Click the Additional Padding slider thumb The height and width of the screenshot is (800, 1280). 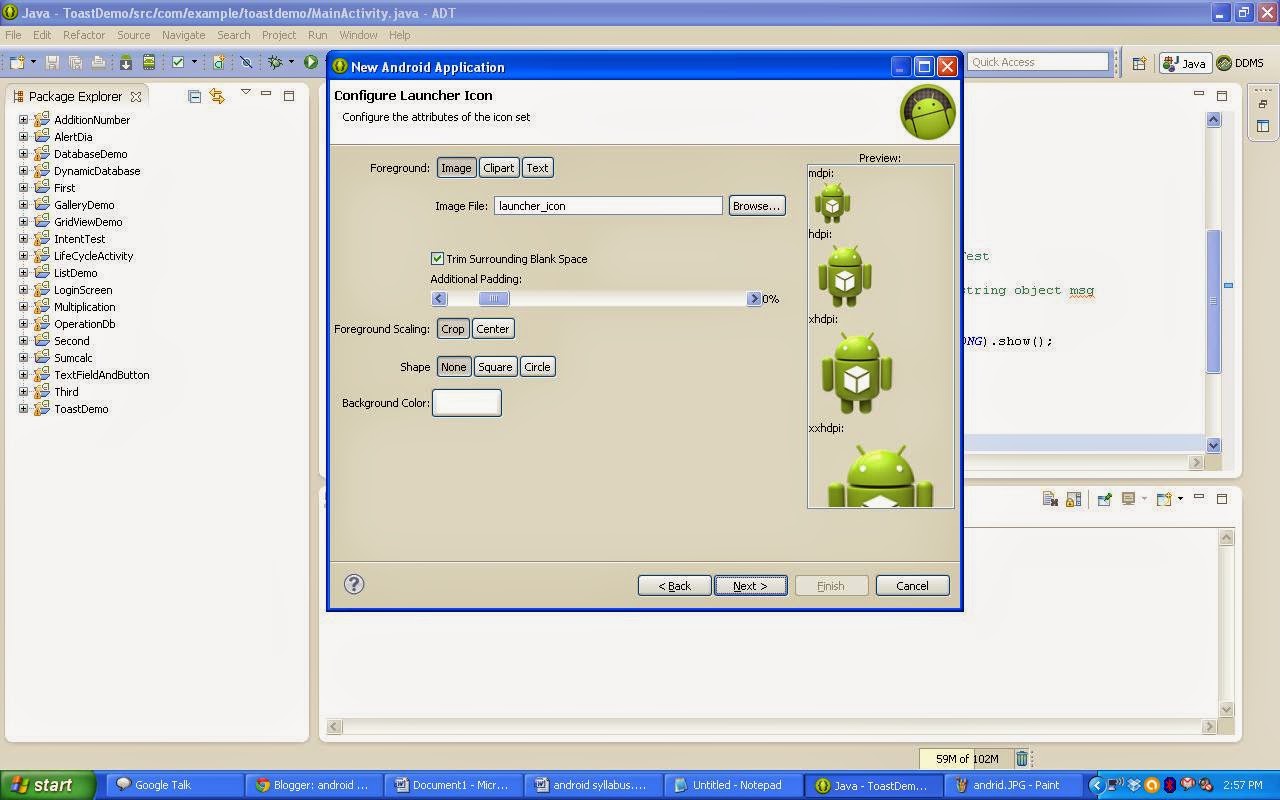click(x=494, y=298)
